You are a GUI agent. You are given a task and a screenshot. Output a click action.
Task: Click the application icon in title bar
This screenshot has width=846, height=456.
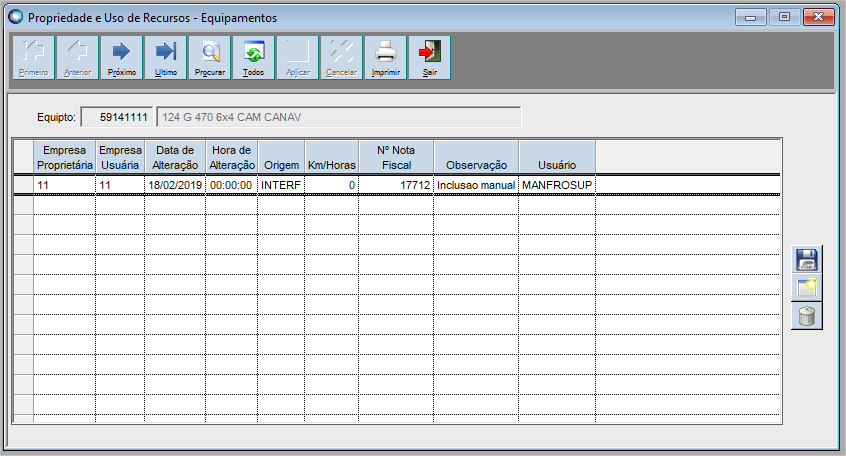(16, 17)
